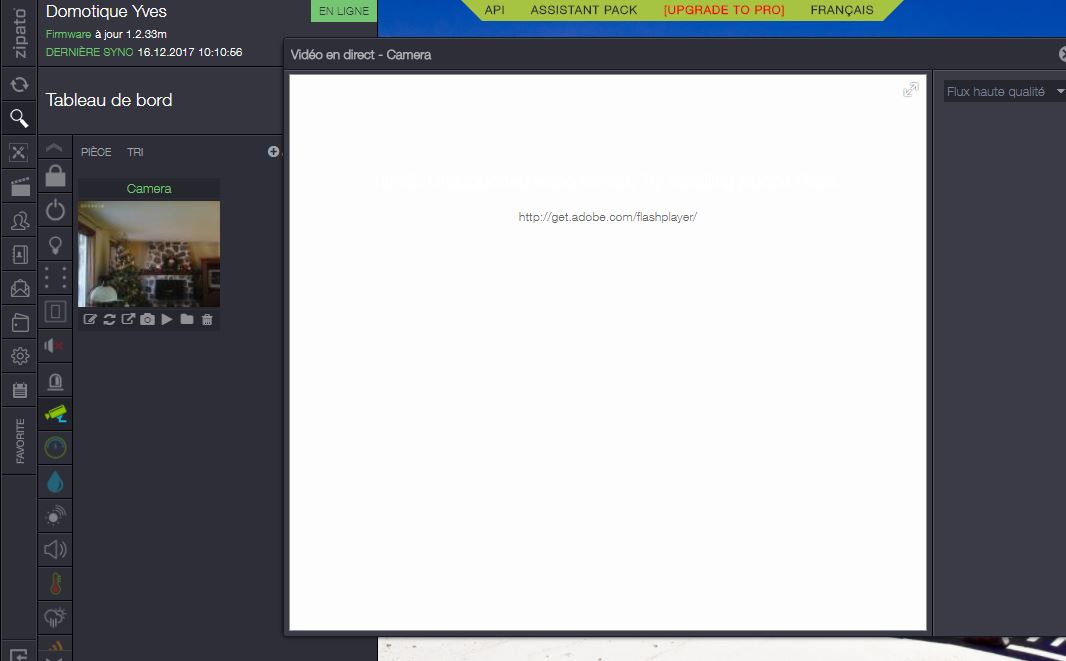1066x661 pixels.
Task: Open the PIÈCE filter menu
Action: tap(96, 152)
